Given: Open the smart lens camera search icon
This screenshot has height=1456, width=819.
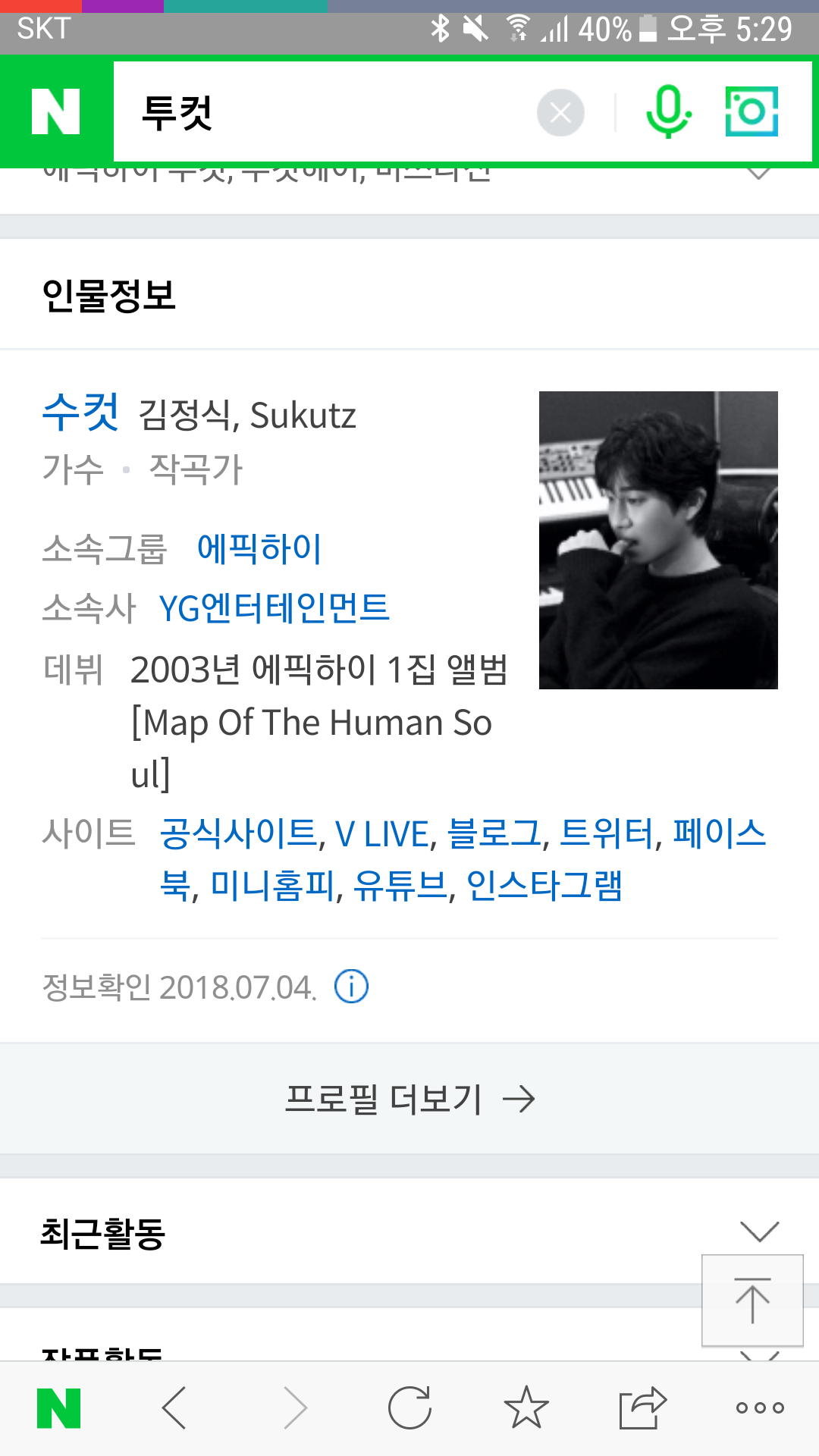Looking at the screenshot, I should 752,111.
